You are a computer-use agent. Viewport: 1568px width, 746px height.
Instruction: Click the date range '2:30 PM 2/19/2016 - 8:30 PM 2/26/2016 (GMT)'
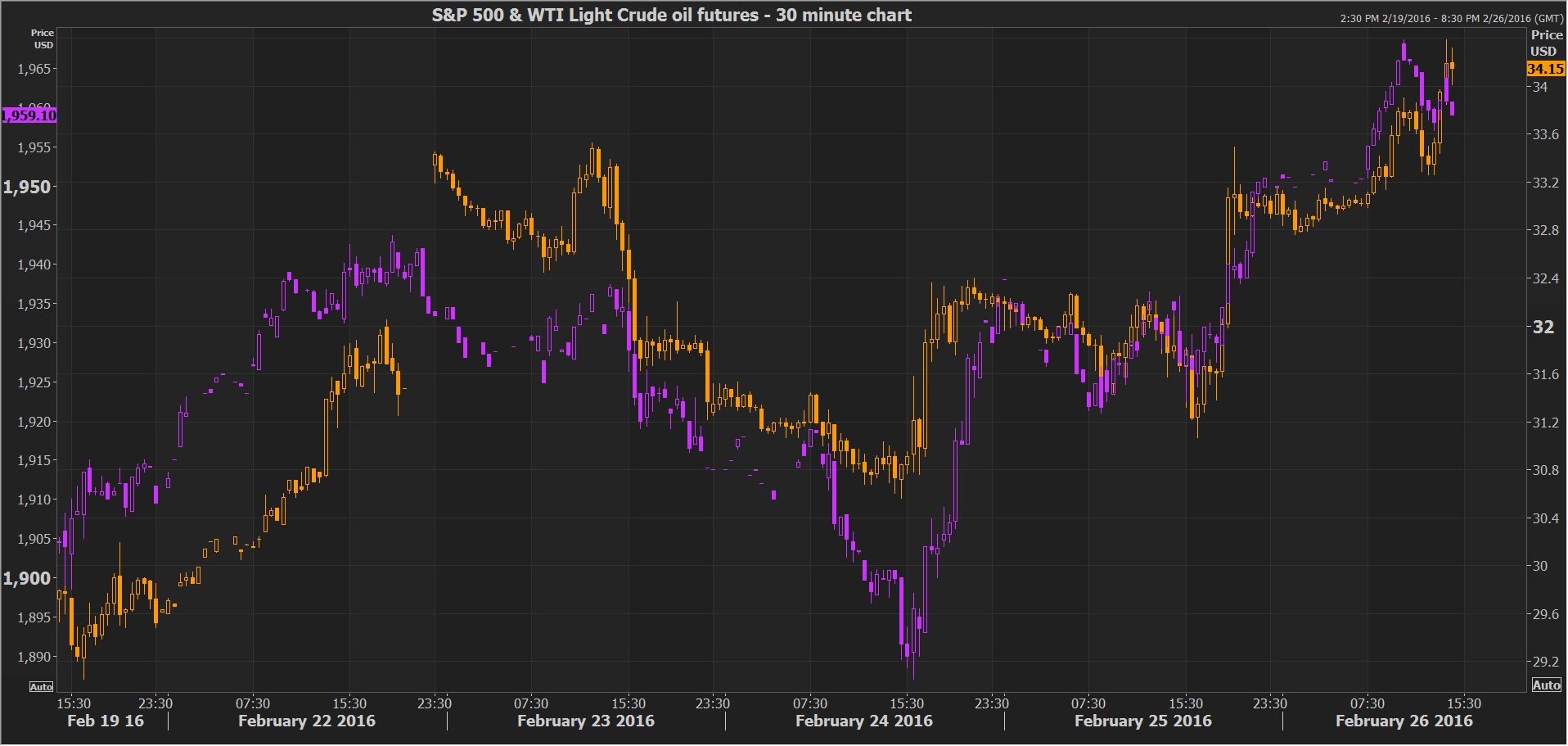1452,18
